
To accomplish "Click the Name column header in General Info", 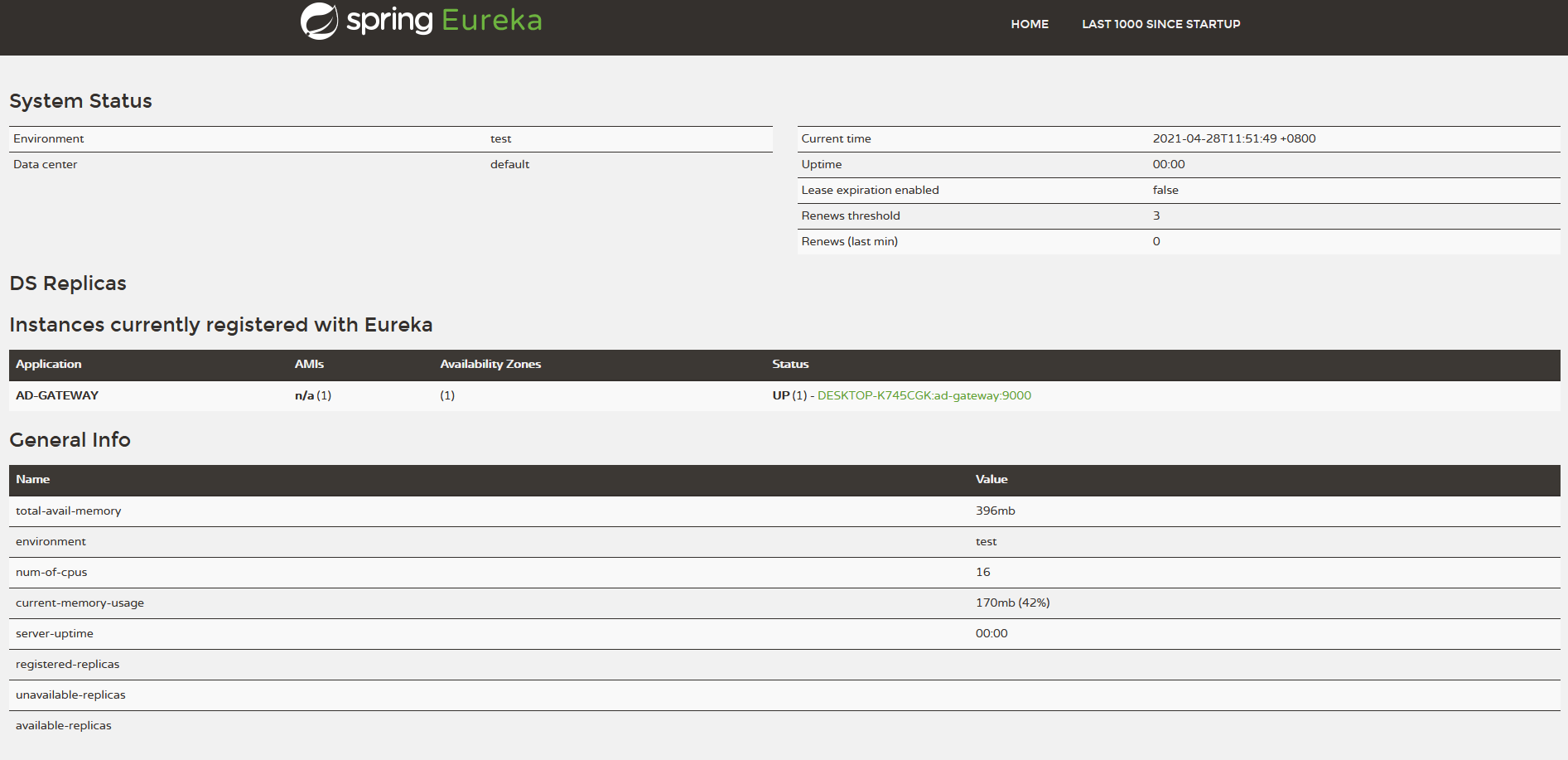I will tap(33, 479).
